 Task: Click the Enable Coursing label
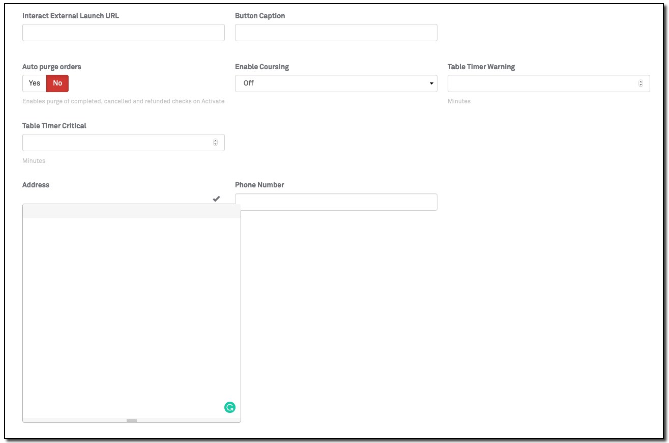click(x=262, y=67)
